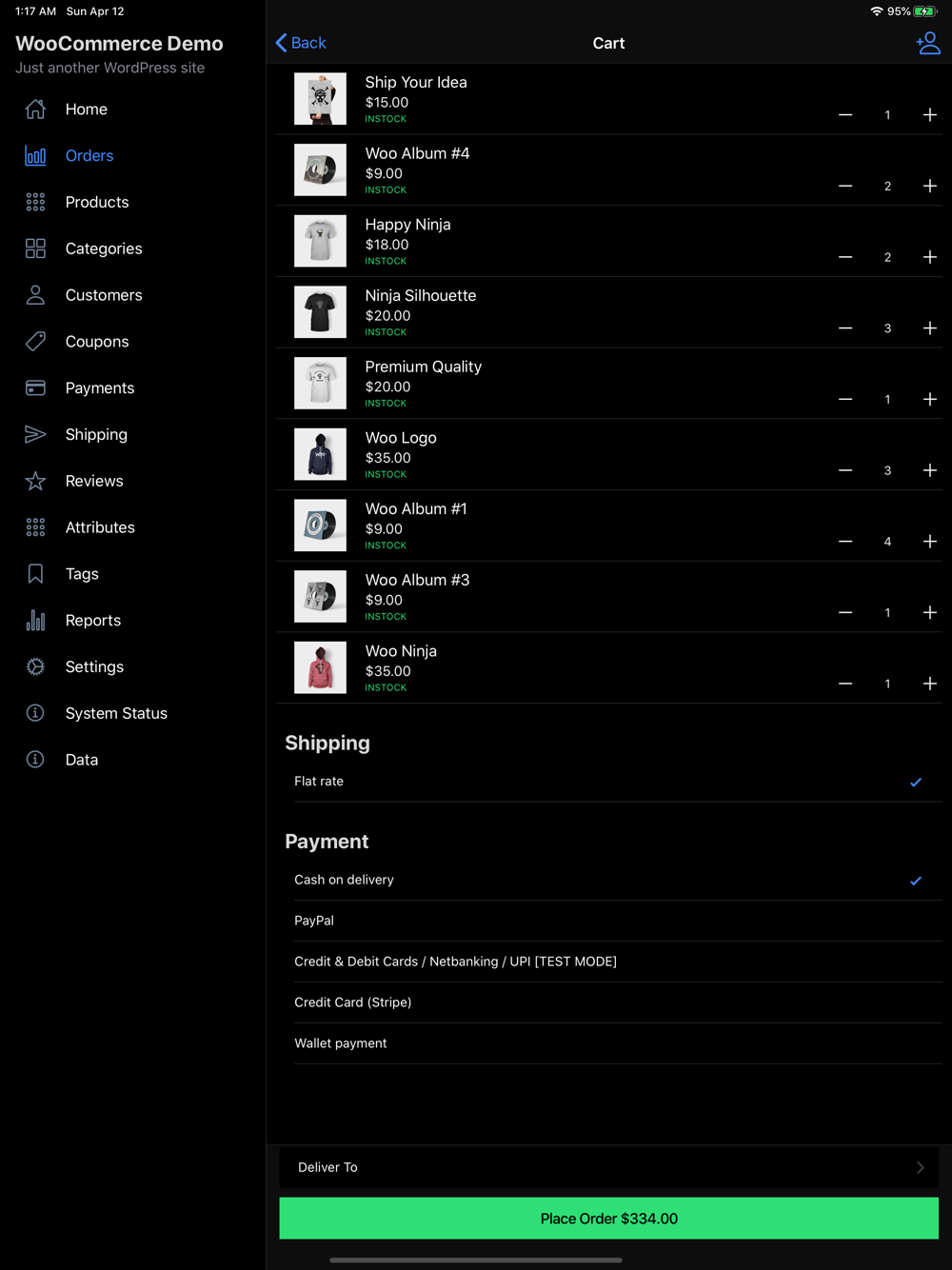Decrease Woo Album #3 quantity
The height and width of the screenshot is (1270, 952).
click(x=845, y=613)
